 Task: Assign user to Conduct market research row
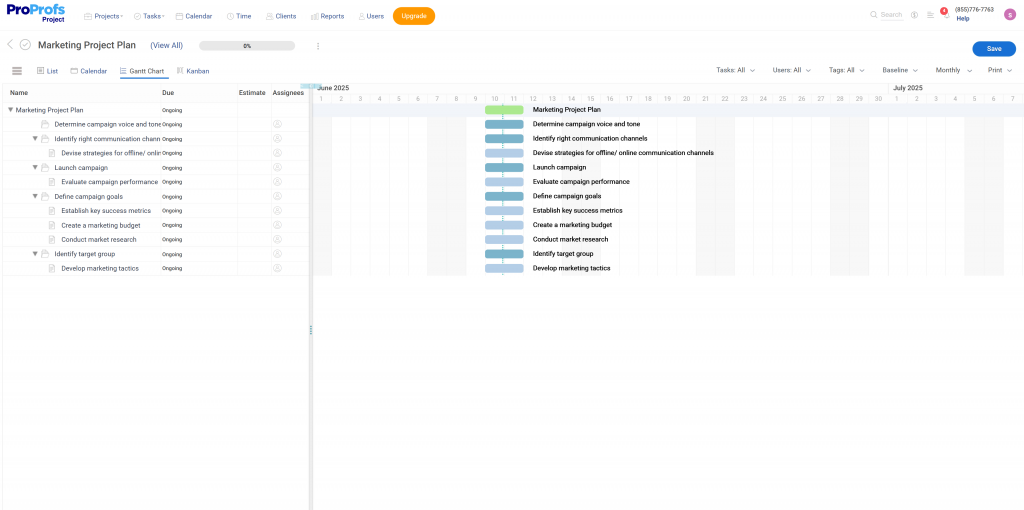pos(278,239)
